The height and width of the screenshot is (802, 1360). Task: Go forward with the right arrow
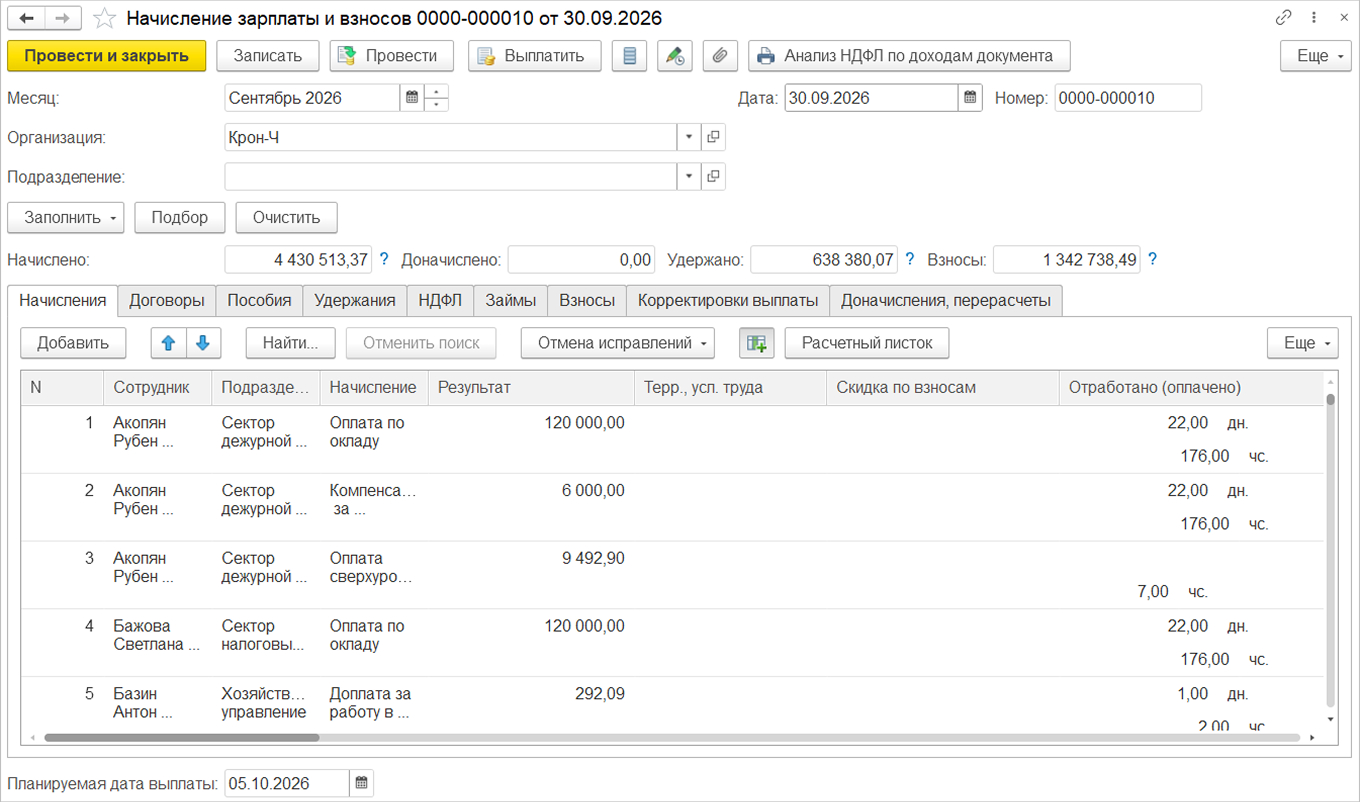[63, 19]
